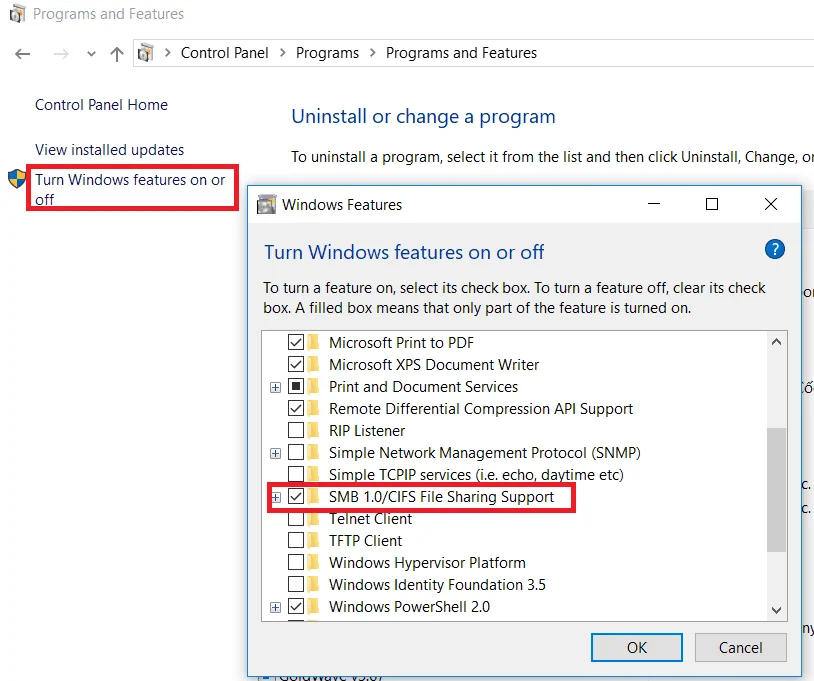
Task: Click the Windows Features help icon
Action: [x=775, y=249]
